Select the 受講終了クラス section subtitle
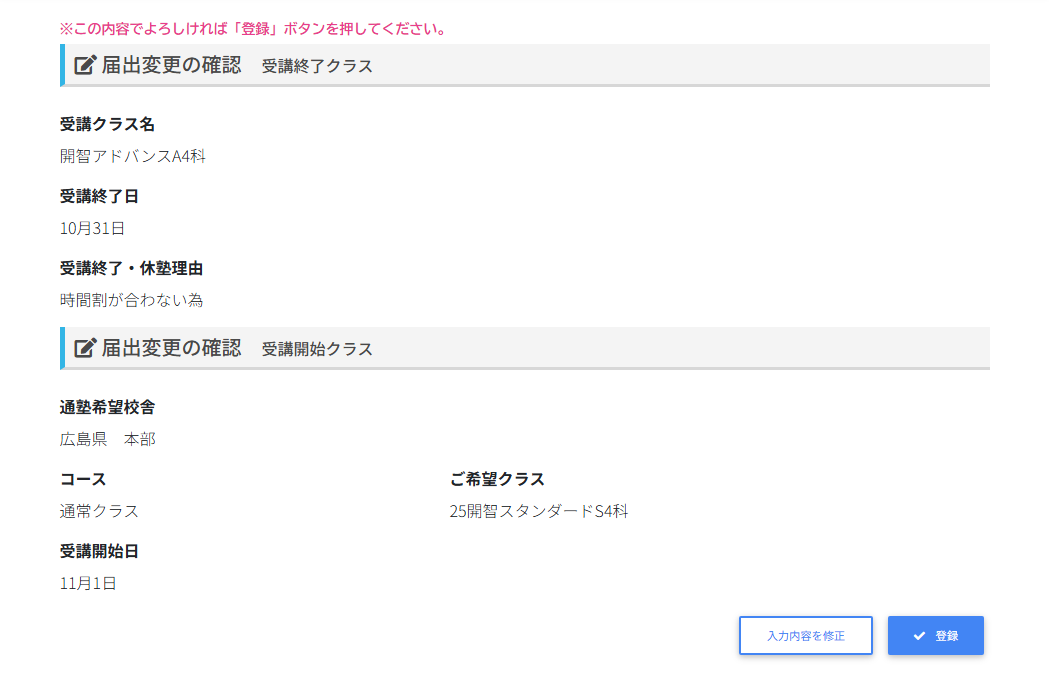The image size is (1049, 673). coord(317,67)
